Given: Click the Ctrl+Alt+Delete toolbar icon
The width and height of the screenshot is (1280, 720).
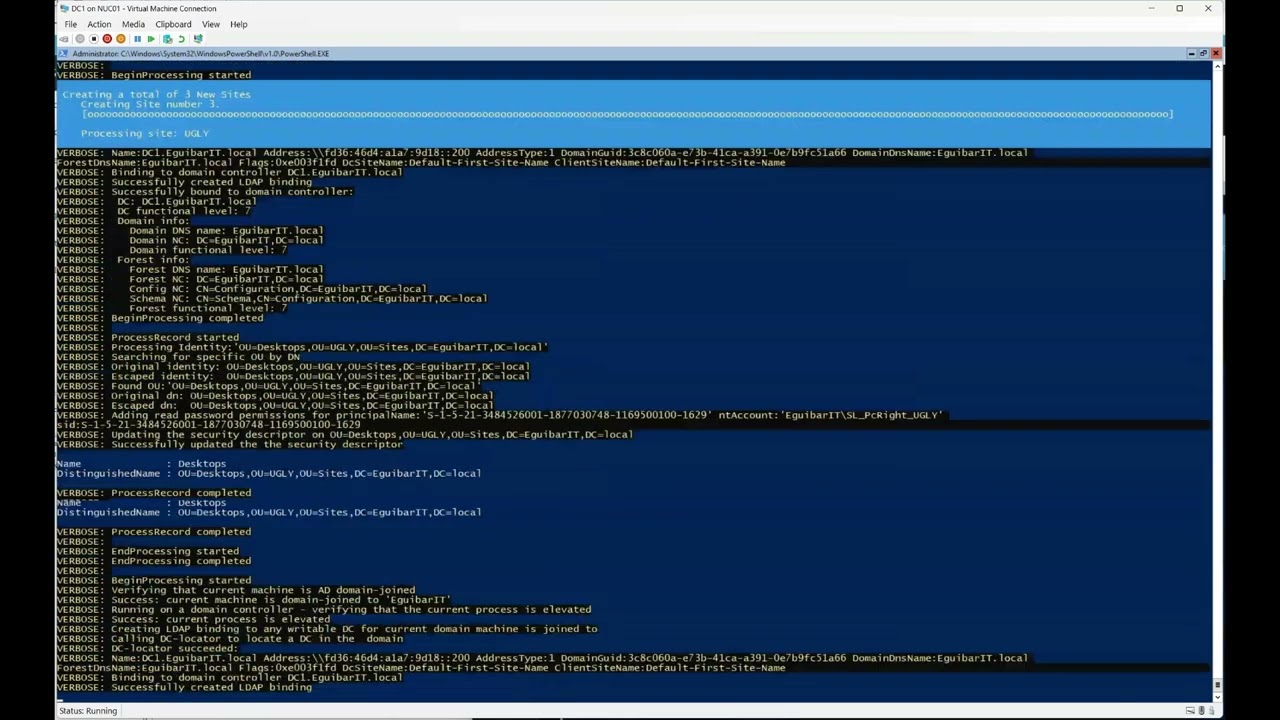Looking at the screenshot, I should pyautogui.click(x=64, y=39).
